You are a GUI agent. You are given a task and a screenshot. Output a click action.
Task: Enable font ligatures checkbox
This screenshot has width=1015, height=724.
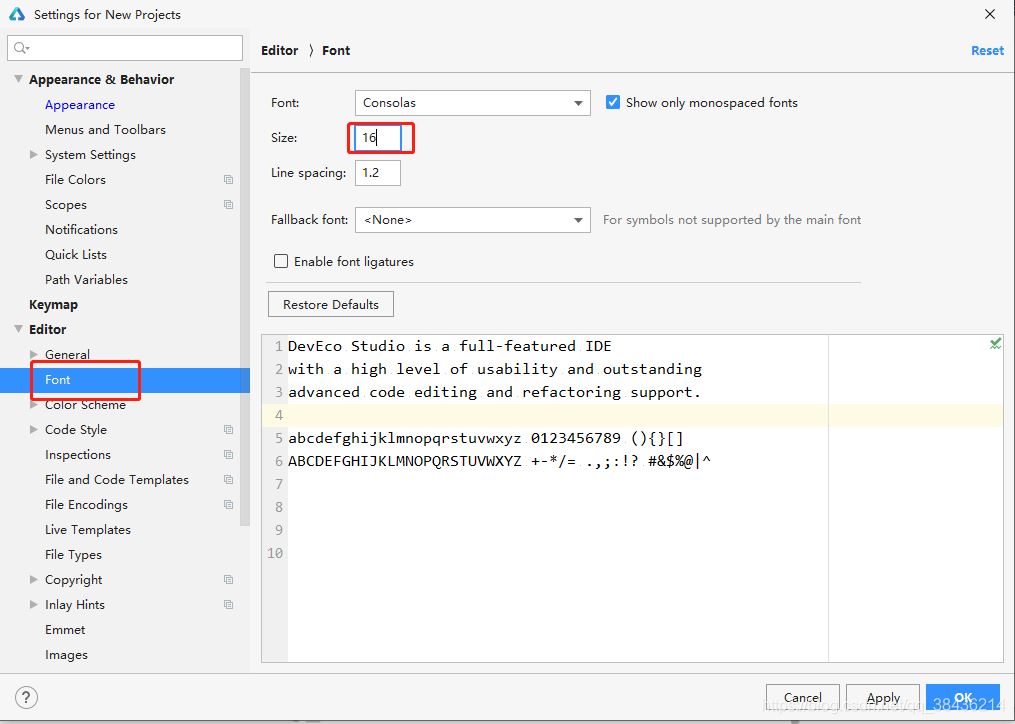click(x=281, y=261)
